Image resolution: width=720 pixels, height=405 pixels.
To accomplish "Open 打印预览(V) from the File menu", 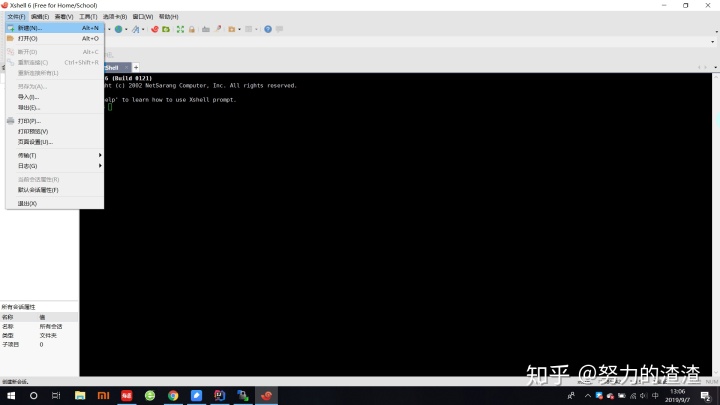I will pos(55,131).
